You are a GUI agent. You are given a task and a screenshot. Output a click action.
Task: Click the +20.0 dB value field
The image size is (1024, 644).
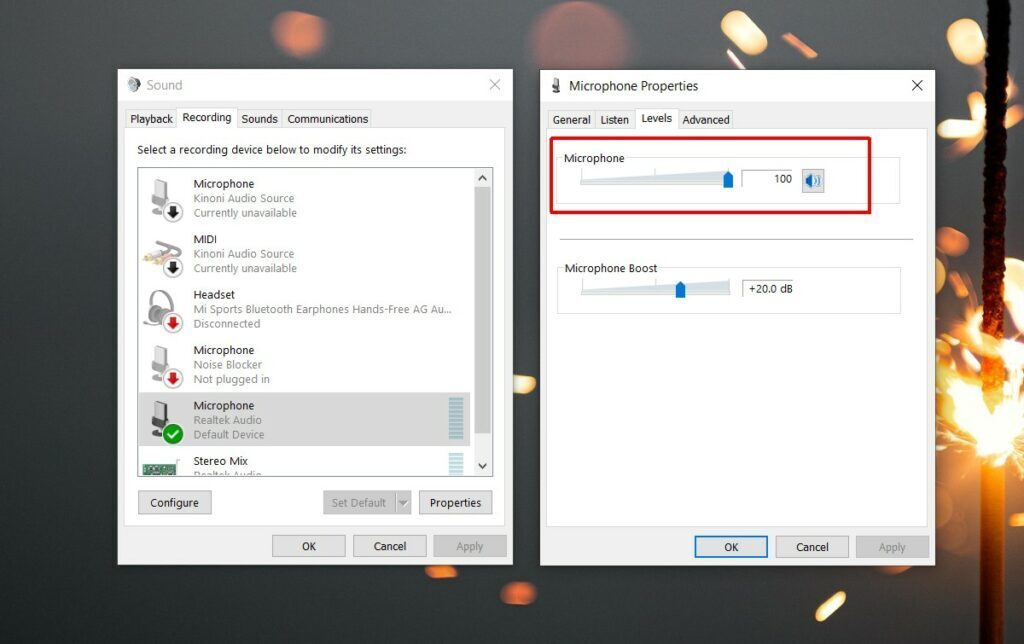tap(767, 289)
